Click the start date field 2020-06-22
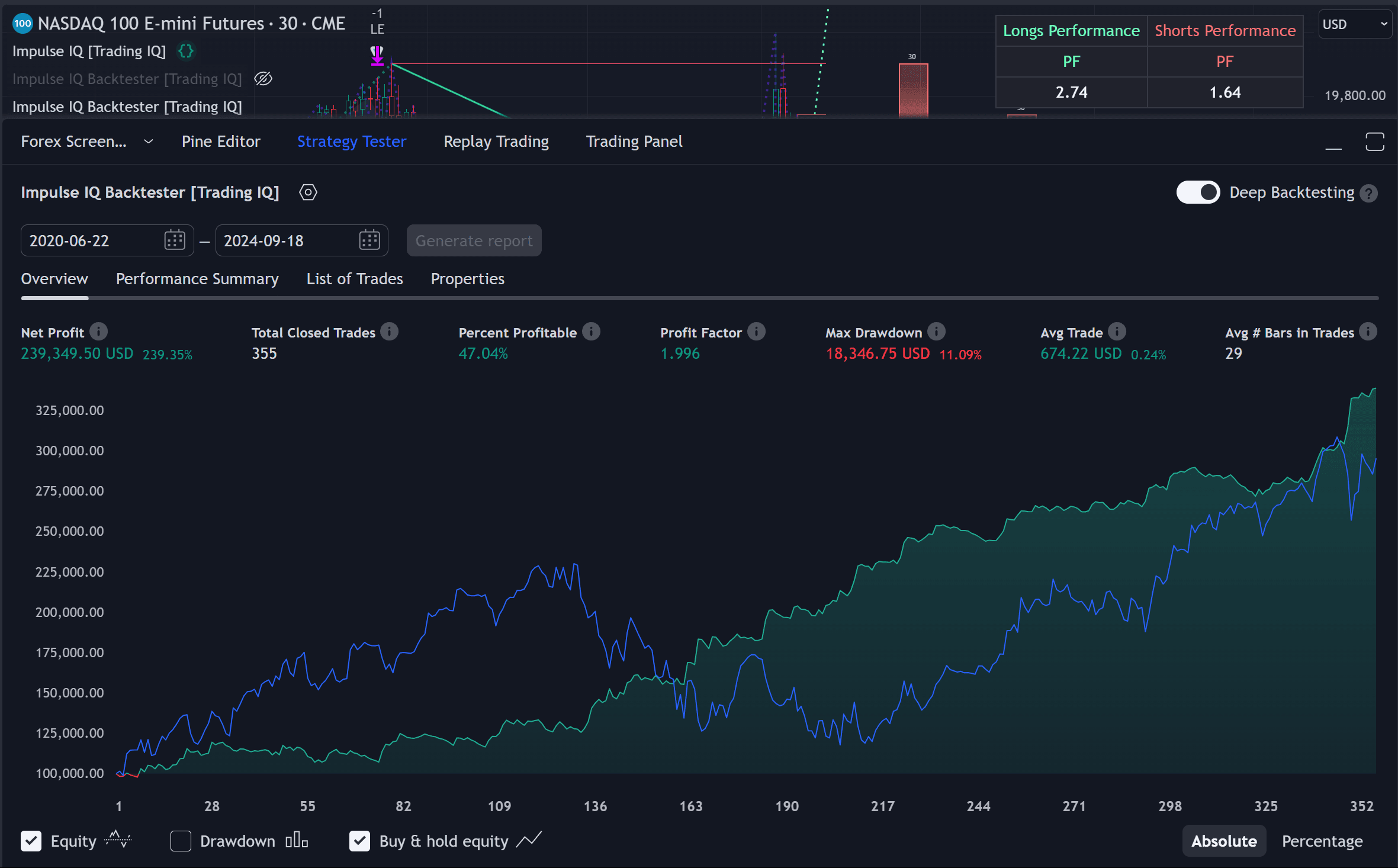Viewport: 1398px width, 868px height. [107, 240]
